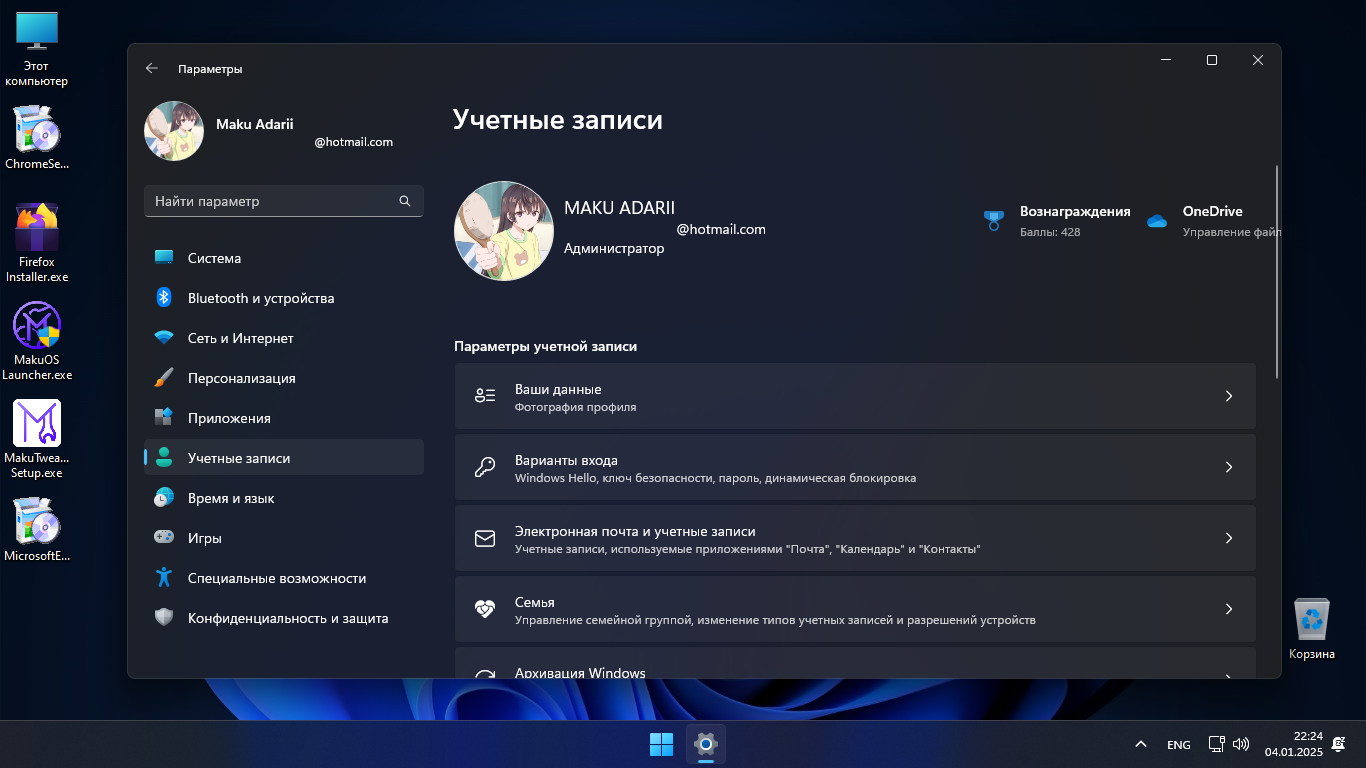Click the Ваши данные profile card icon

(485, 396)
